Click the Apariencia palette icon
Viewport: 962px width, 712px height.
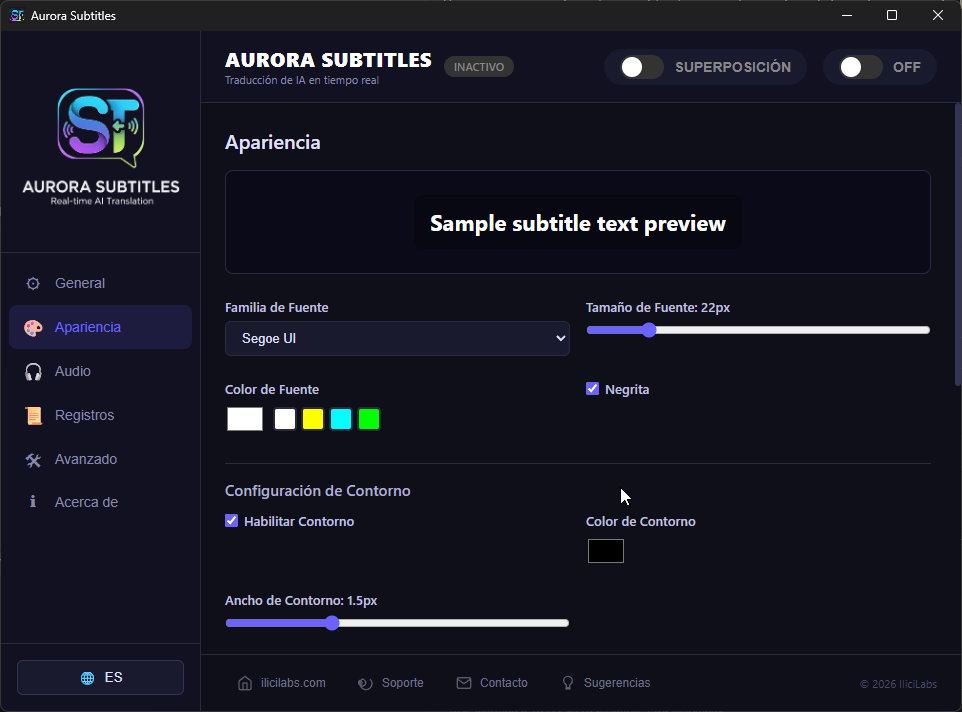[x=33, y=327]
